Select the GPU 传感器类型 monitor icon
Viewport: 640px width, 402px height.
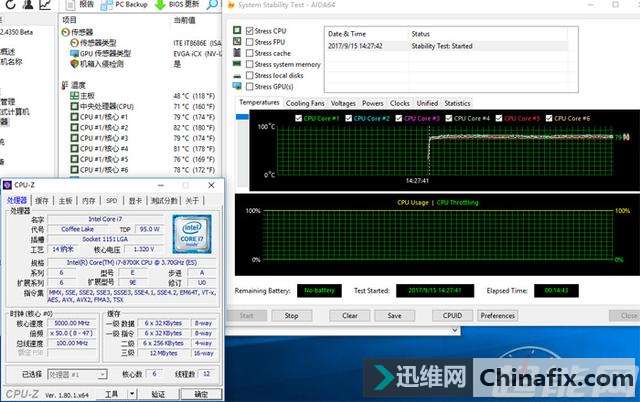pyautogui.click(x=74, y=53)
